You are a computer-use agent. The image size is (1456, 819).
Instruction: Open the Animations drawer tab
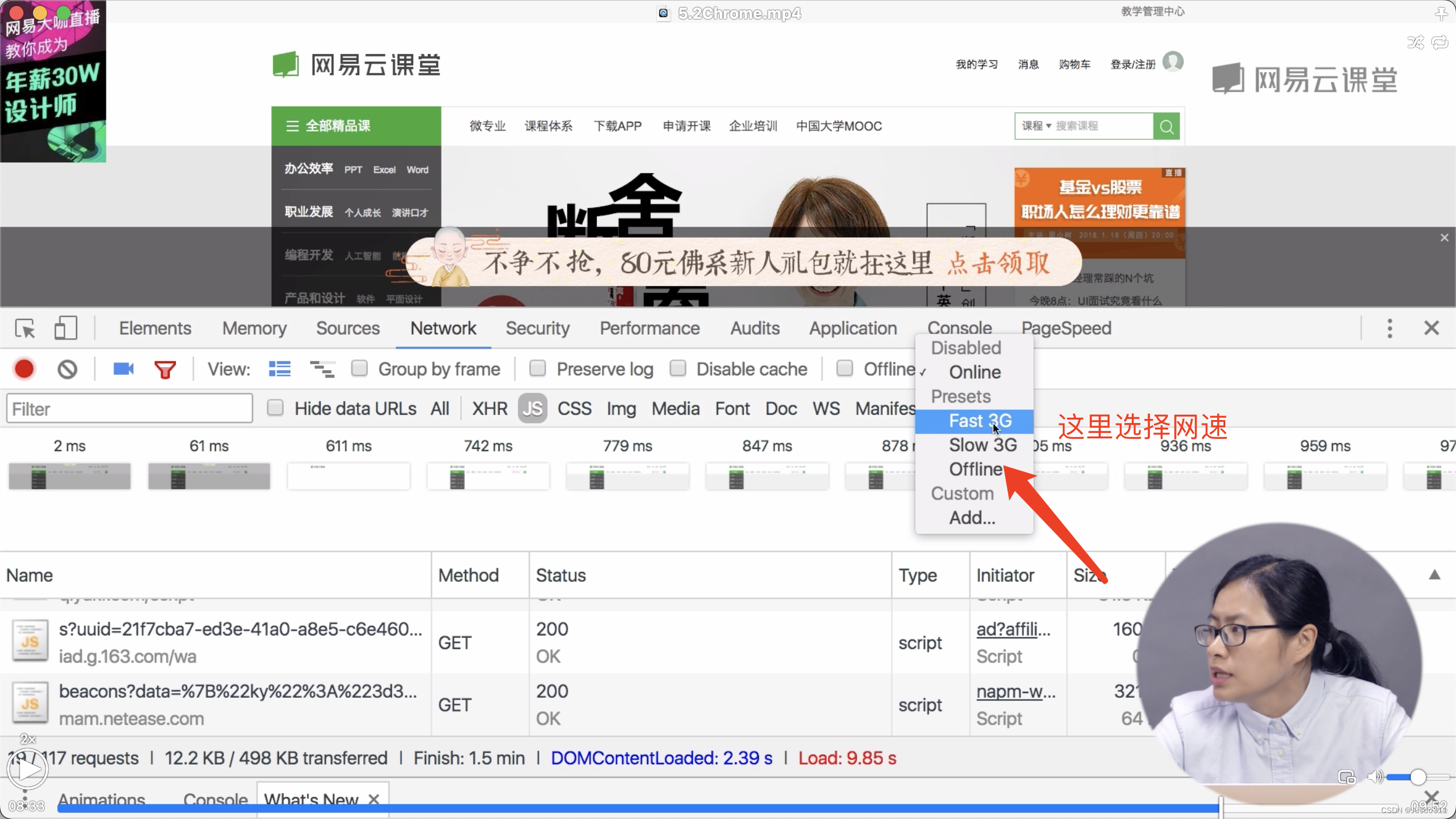101,799
